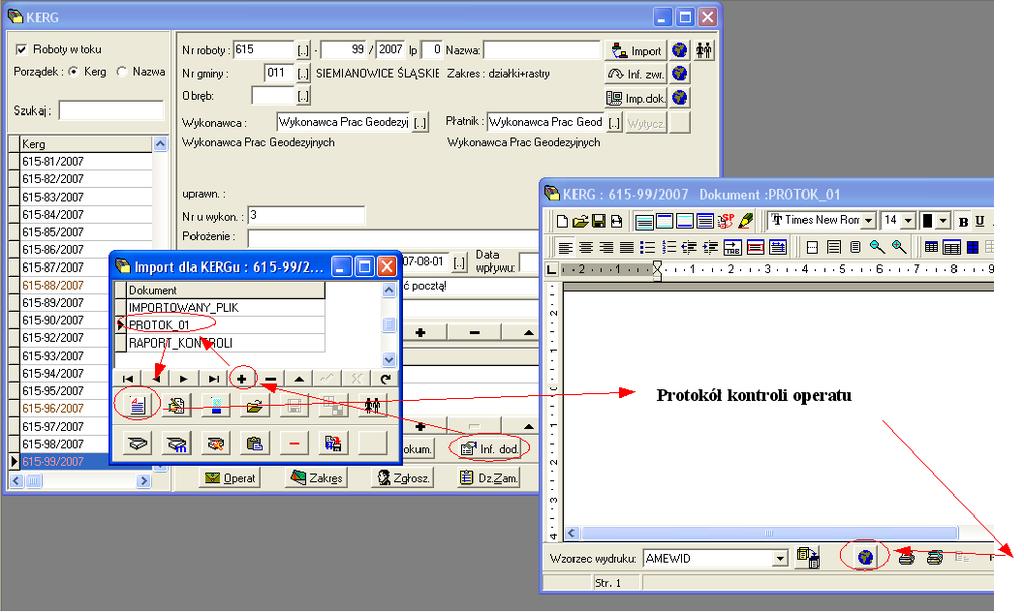This screenshot has width=1024, height=613.
Task: Select the PROTOK_01 document row
Action: (x=225, y=324)
